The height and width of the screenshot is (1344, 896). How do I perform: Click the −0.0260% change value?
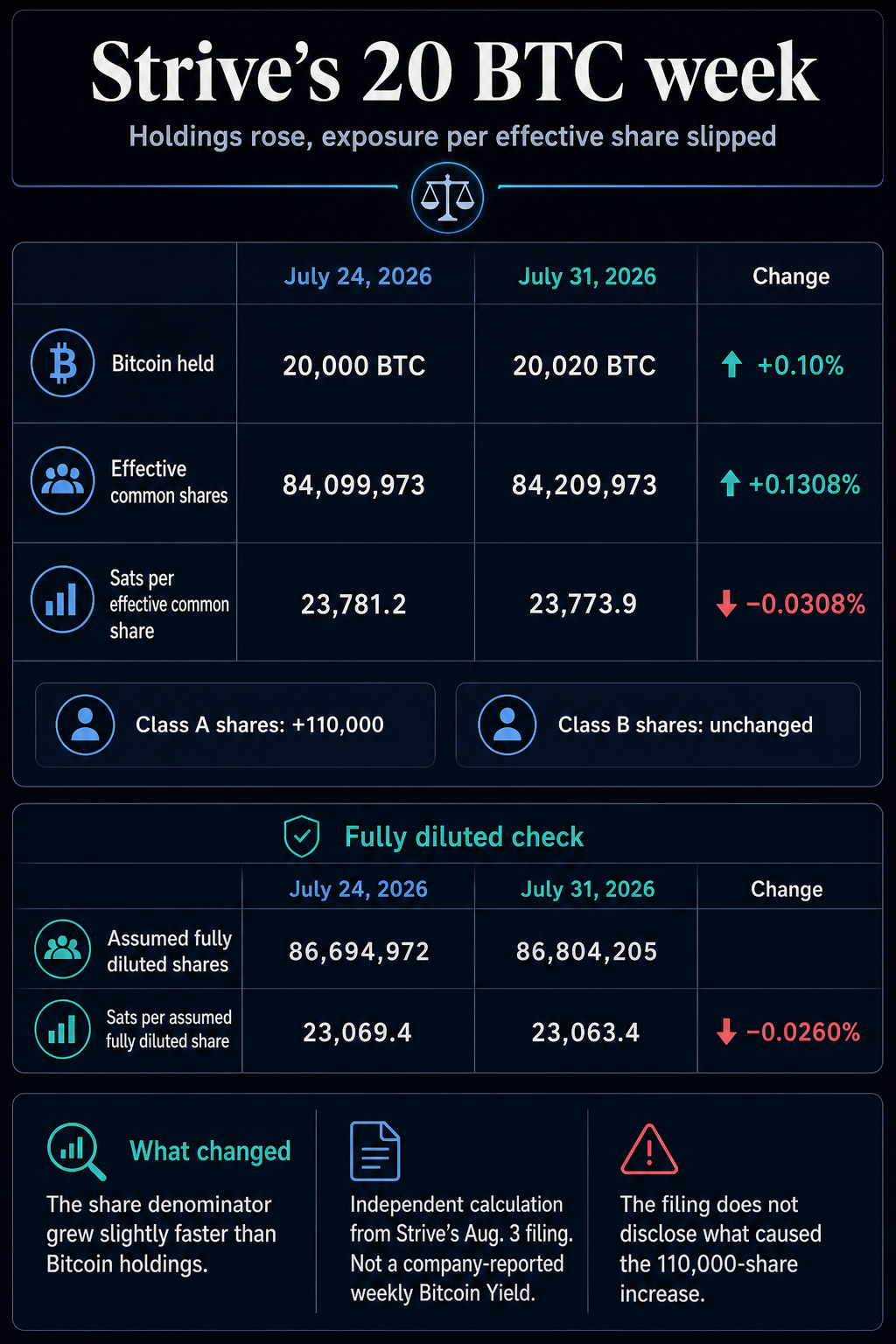[803, 1032]
